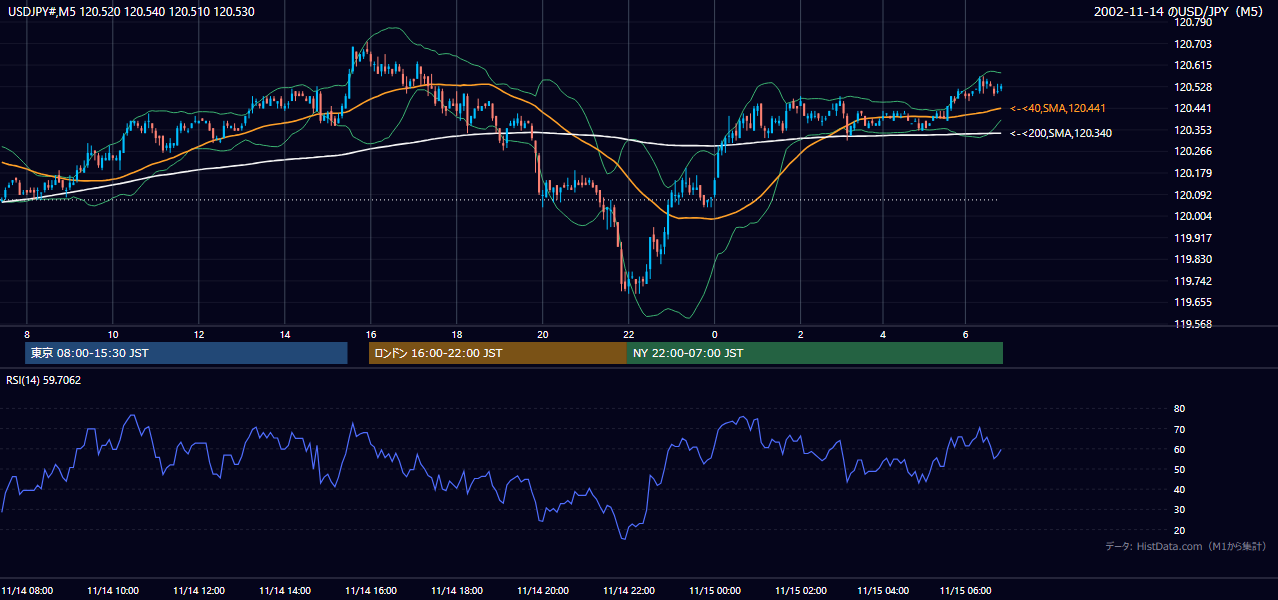
Task: Open the データ: HistData.com source credit
Action: [x=1185, y=546]
